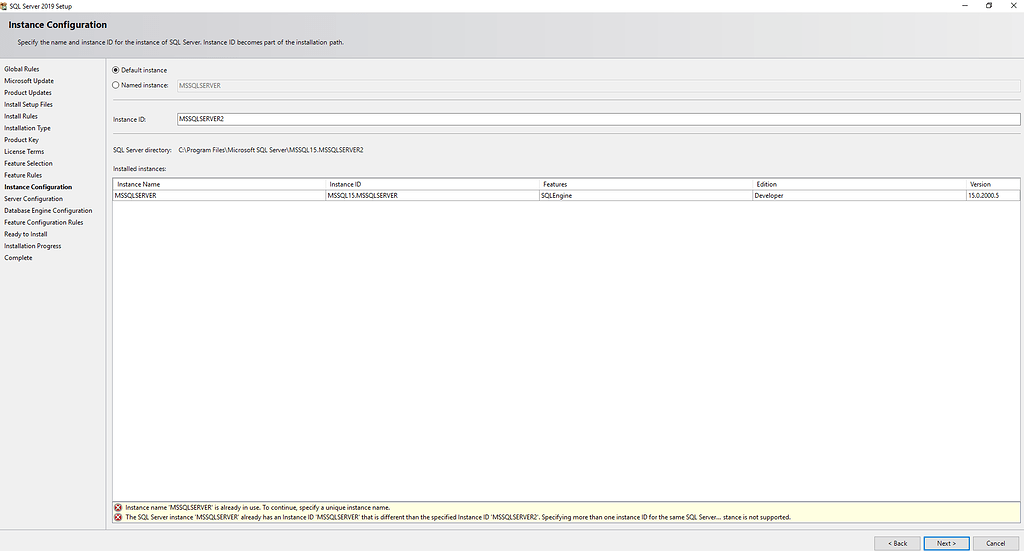Go back using the Back button

[897, 543]
